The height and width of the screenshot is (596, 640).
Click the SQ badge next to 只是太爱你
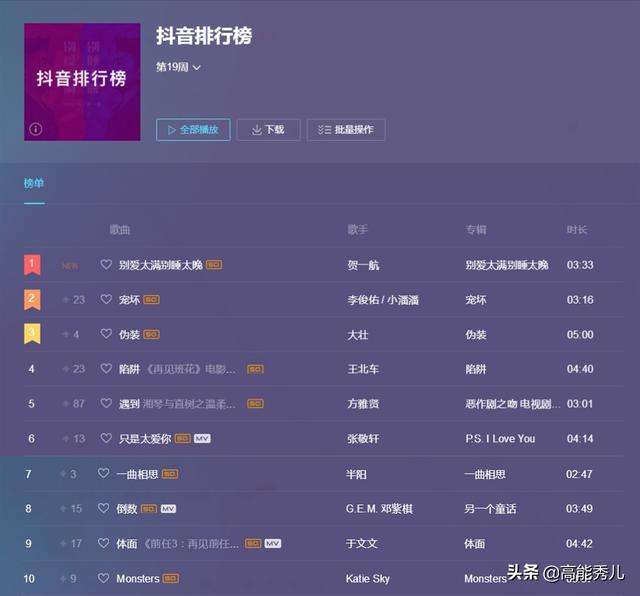click(x=182, y=438)
